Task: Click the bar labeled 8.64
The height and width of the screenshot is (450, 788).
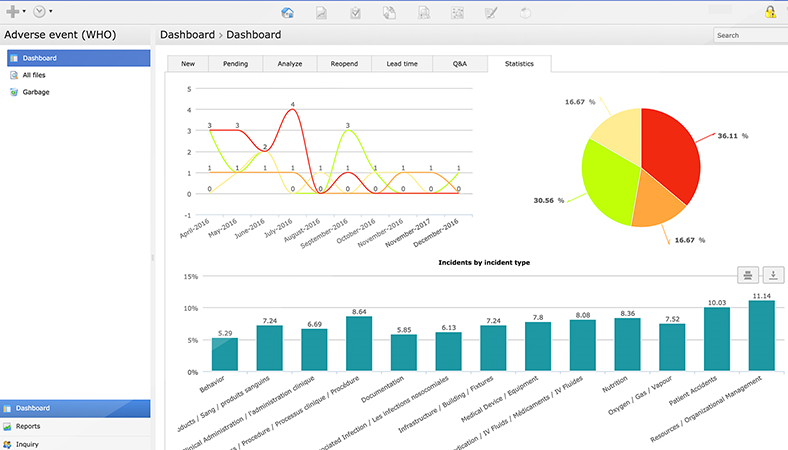Action: click(x=359, y=343)
